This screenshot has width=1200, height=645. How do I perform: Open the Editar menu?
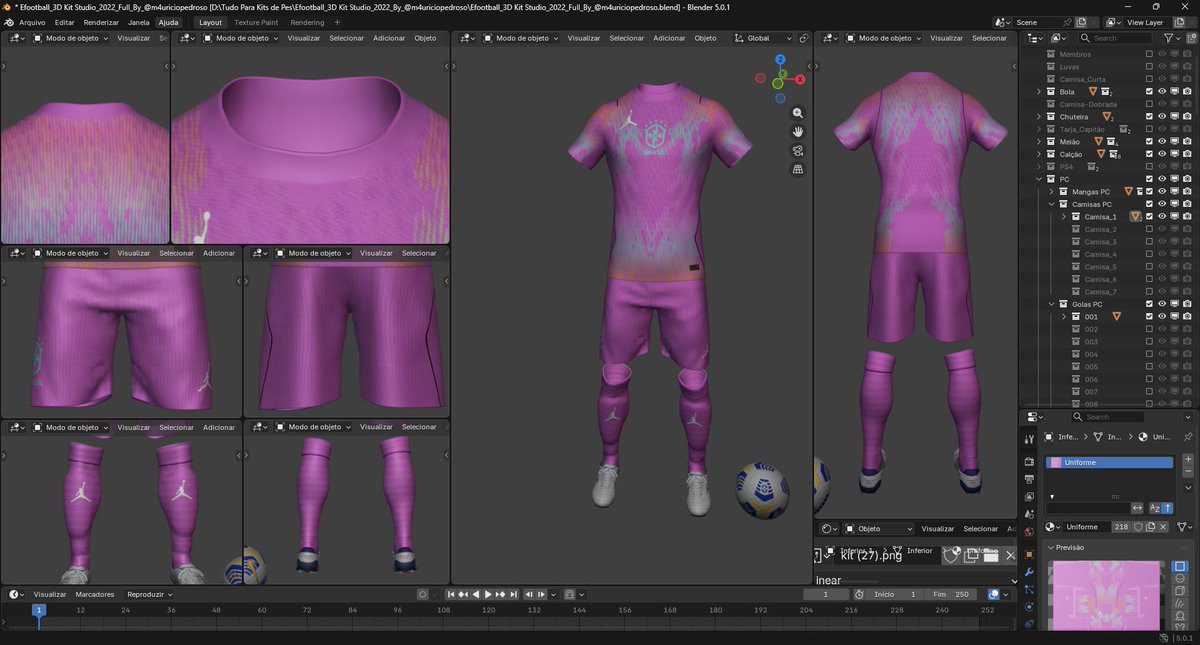click(x=64, y=22)
